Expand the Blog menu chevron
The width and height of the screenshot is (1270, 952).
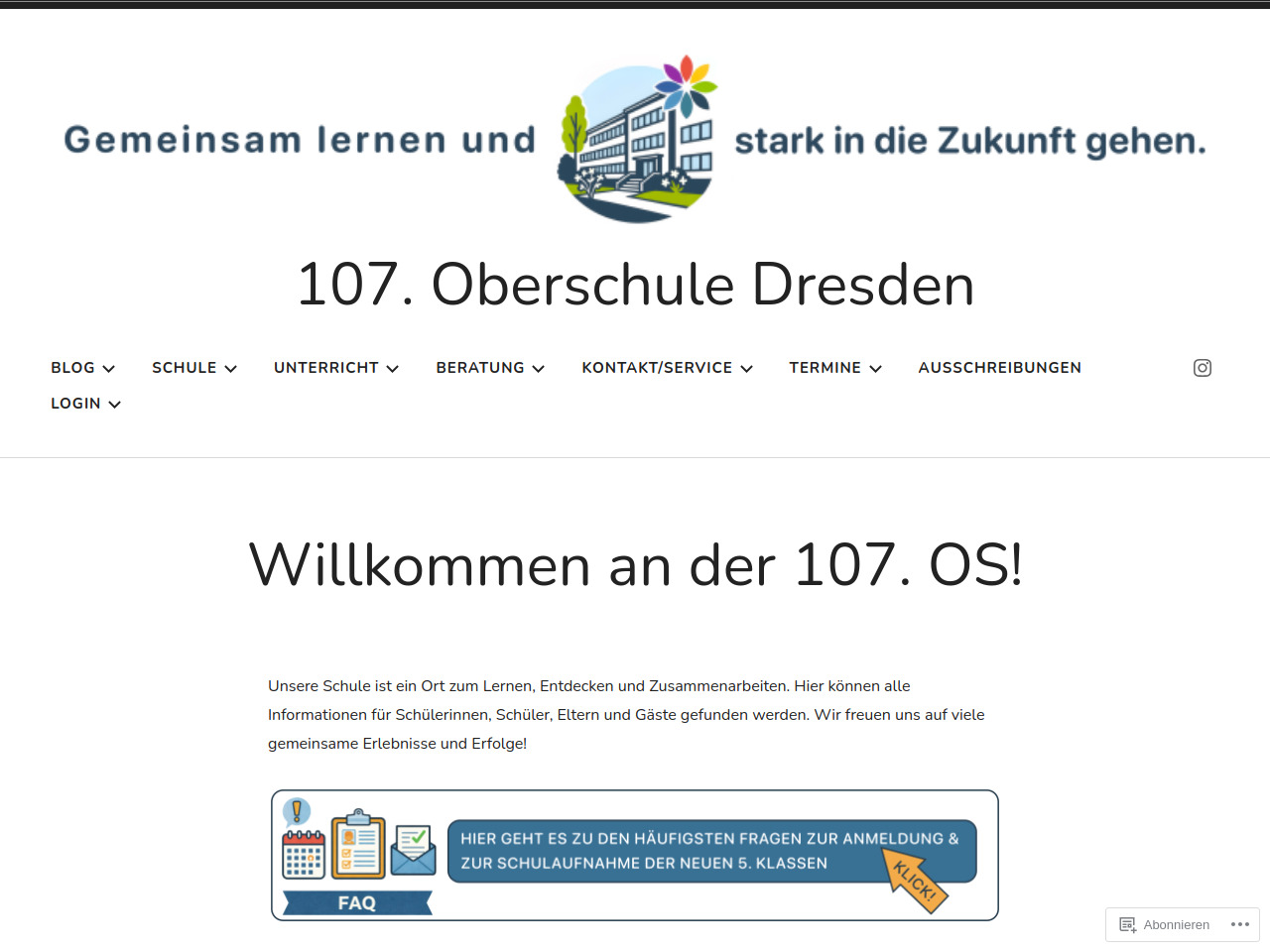[109, 369]
